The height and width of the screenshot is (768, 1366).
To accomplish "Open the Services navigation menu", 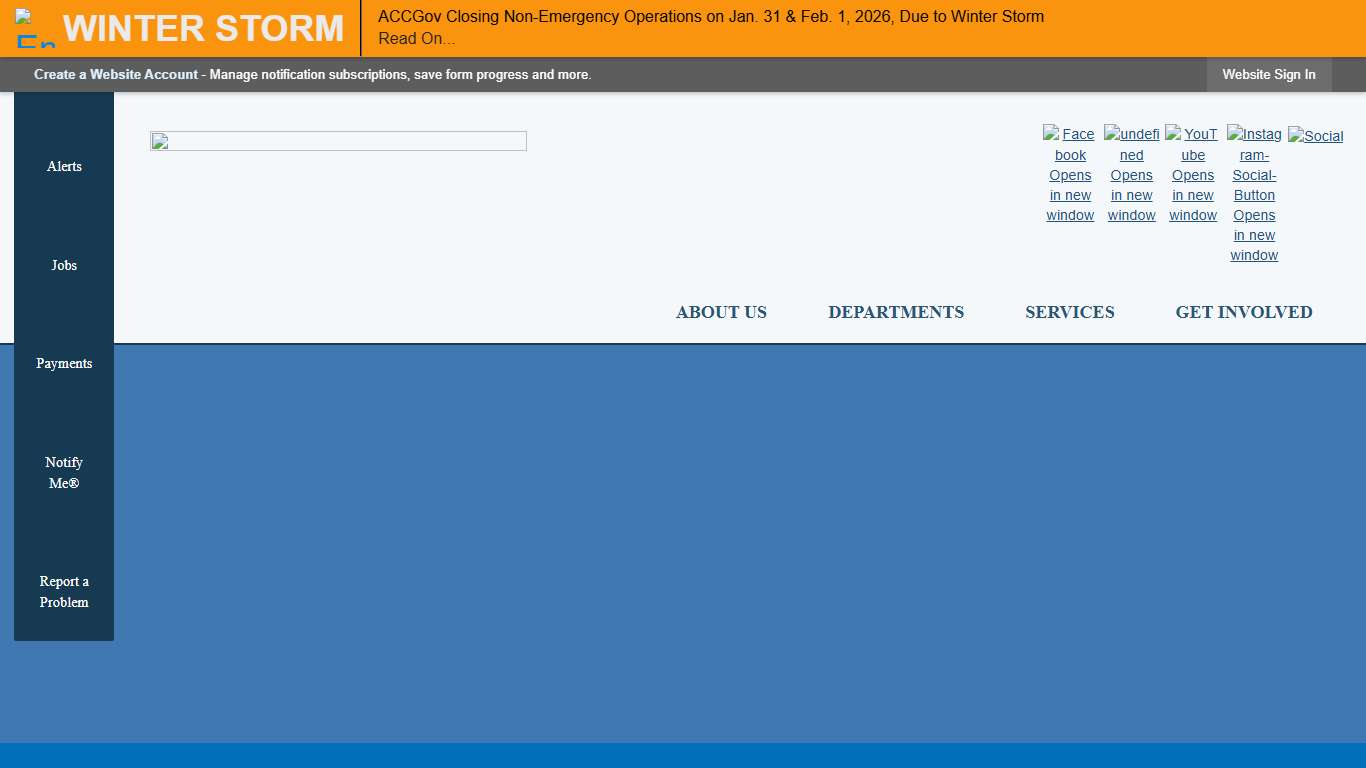I will [1069, 312].
